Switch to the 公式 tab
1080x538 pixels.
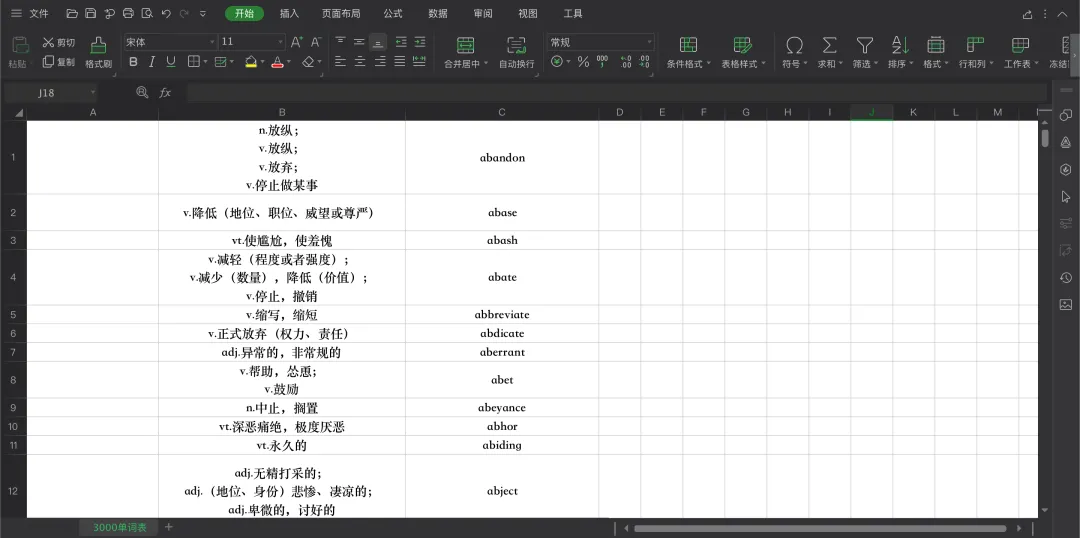tap(393, 14)
